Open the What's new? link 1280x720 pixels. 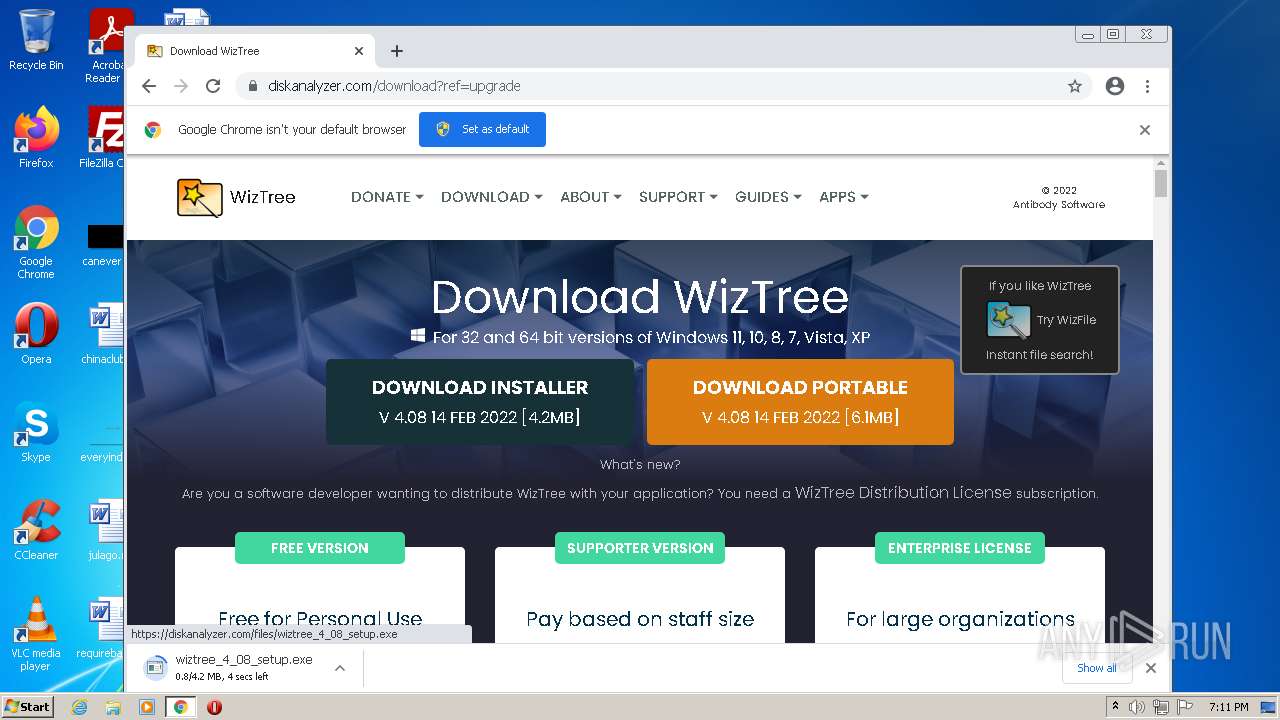coord(640,465)
